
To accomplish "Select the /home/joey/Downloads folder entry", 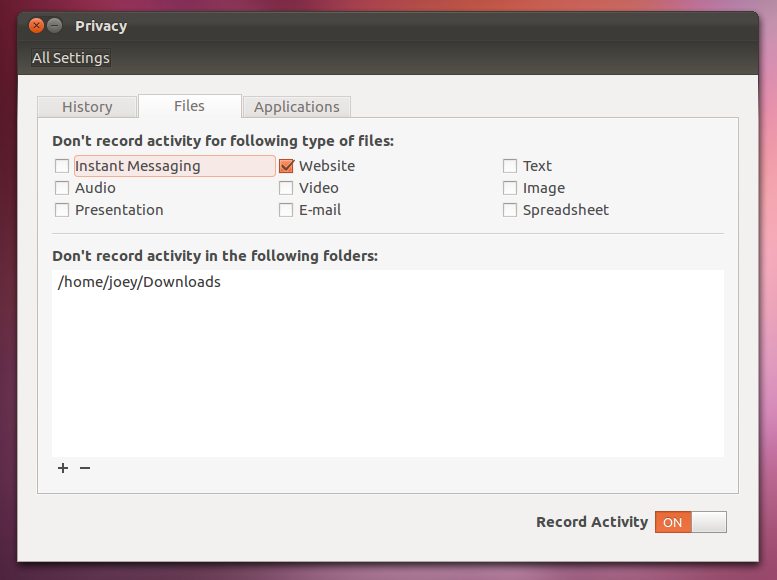I will [x=139, y=282].
